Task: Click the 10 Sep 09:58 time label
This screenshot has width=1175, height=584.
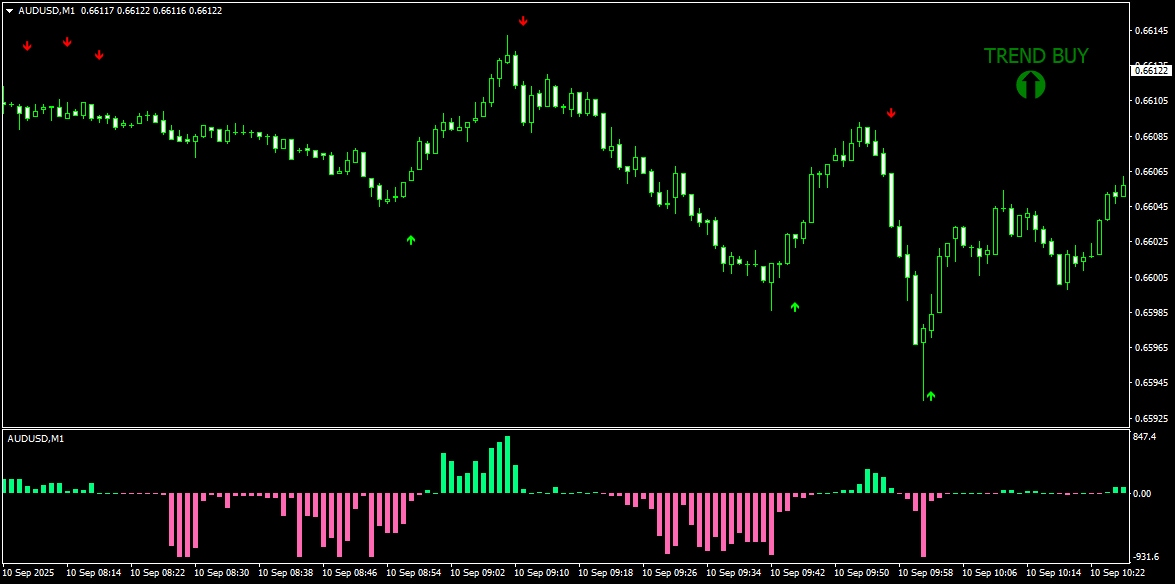Action: coord(925,573)
